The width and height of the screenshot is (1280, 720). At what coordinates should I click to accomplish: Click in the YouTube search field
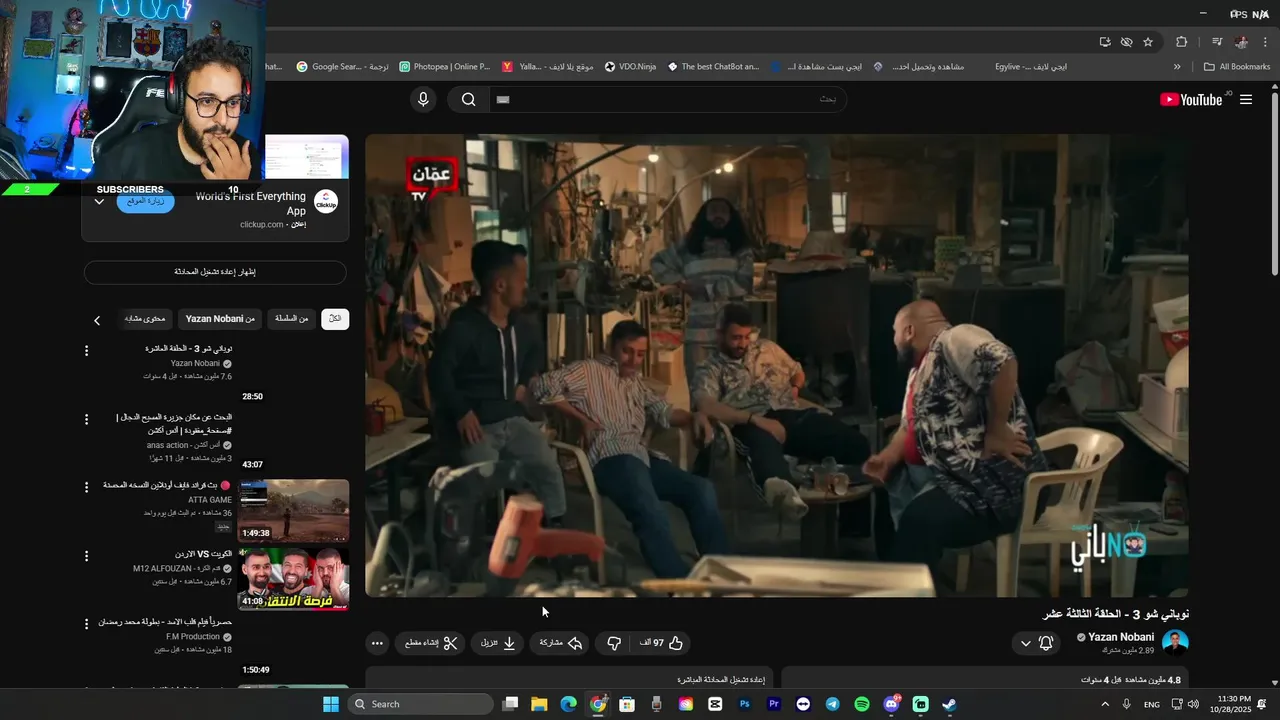[667, 99]
